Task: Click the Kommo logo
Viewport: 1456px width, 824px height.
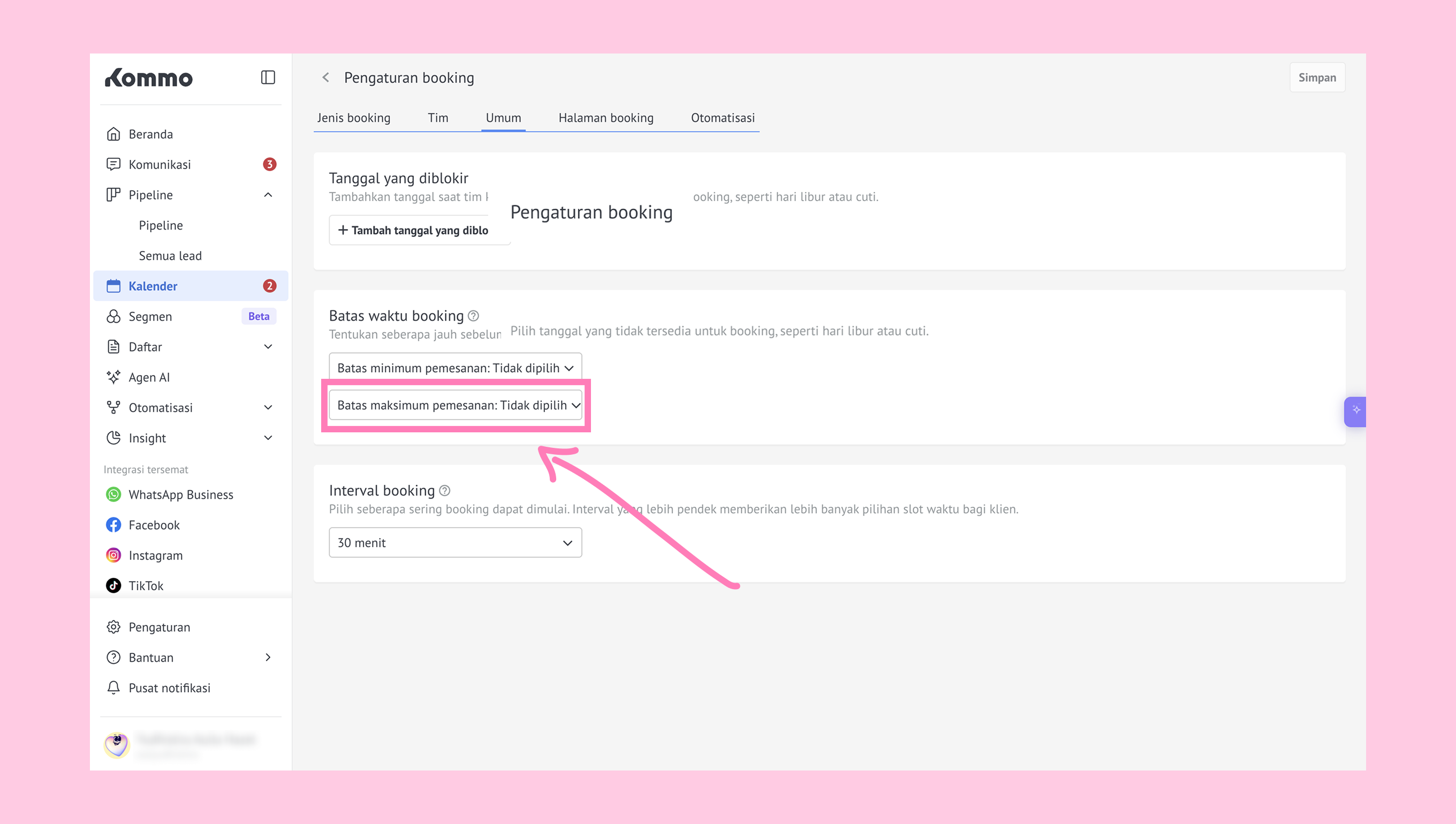Action: [x=149, y=78]
